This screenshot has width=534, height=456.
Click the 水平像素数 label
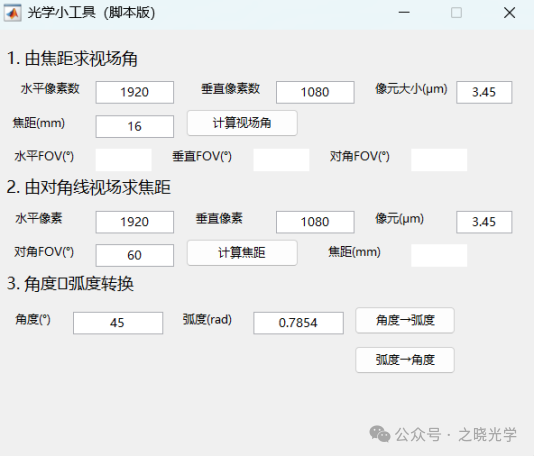50,89
